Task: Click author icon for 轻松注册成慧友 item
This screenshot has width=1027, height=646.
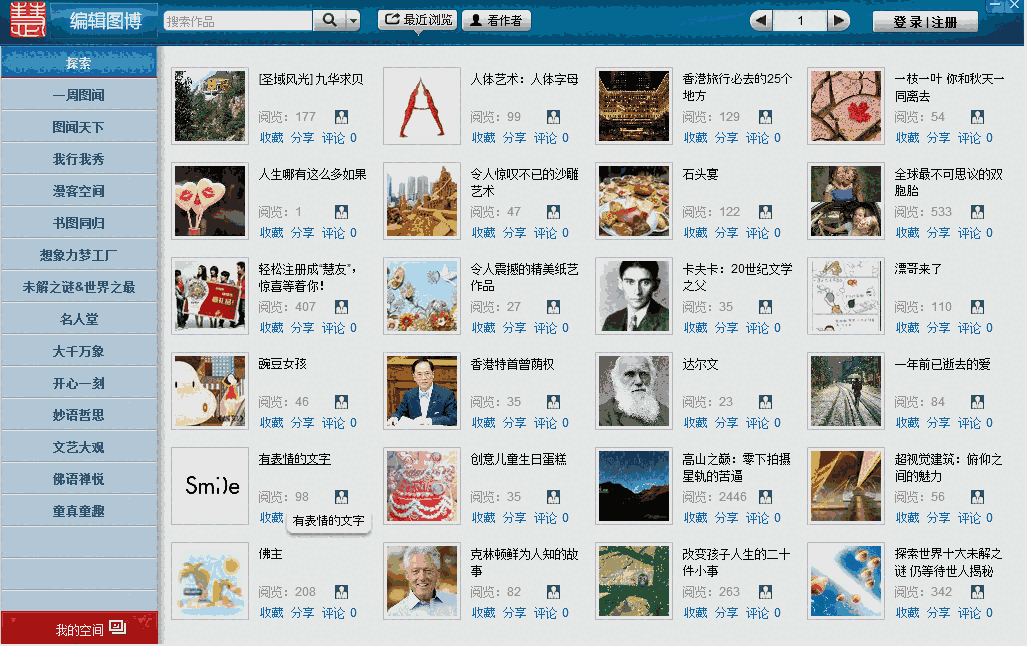Action: coord(341,307)
